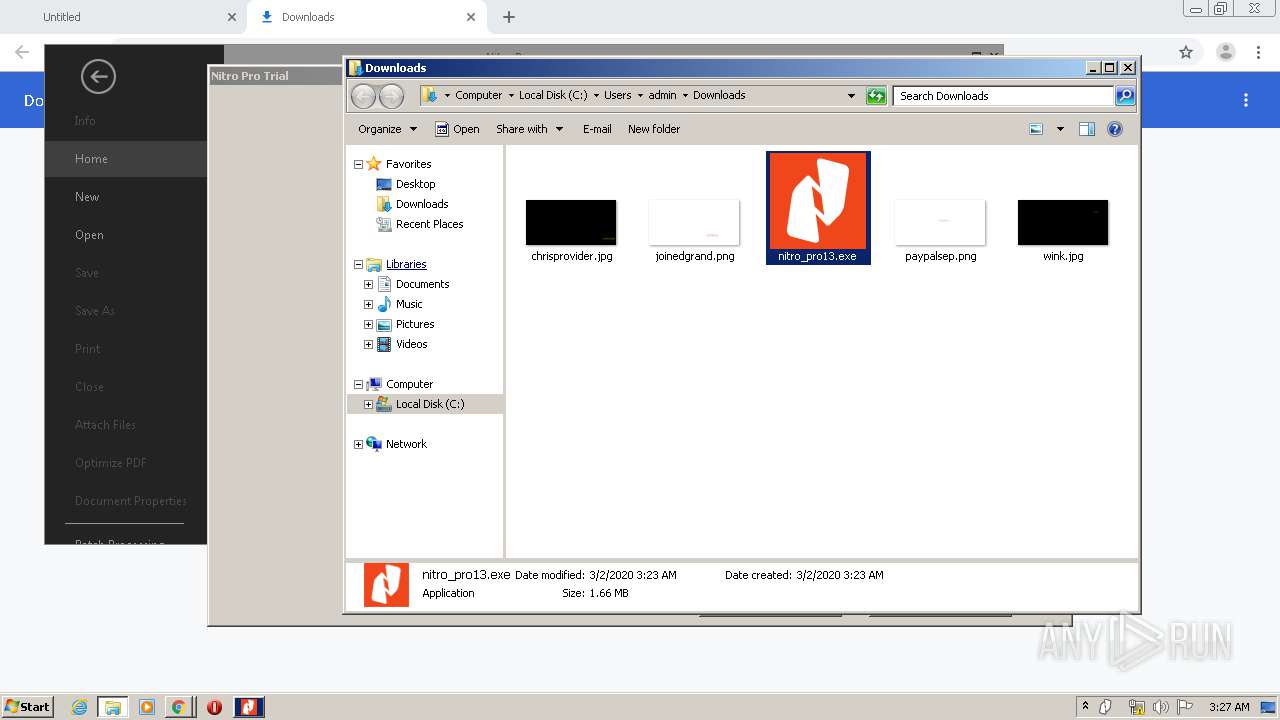Image resolution: width=1280 pixels, height=720 pixels.
Task: Click the volume icon in system tray
Action: (x=1161, y=707)
